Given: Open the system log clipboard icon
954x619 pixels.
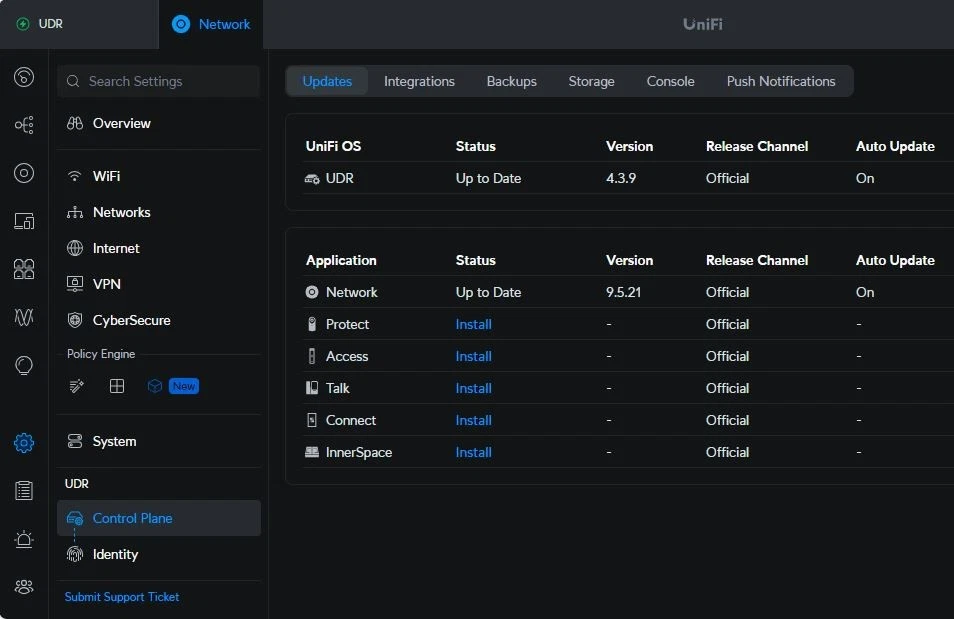Looking at the screenshot, I should pyautogui.click(x=24, y=490).
